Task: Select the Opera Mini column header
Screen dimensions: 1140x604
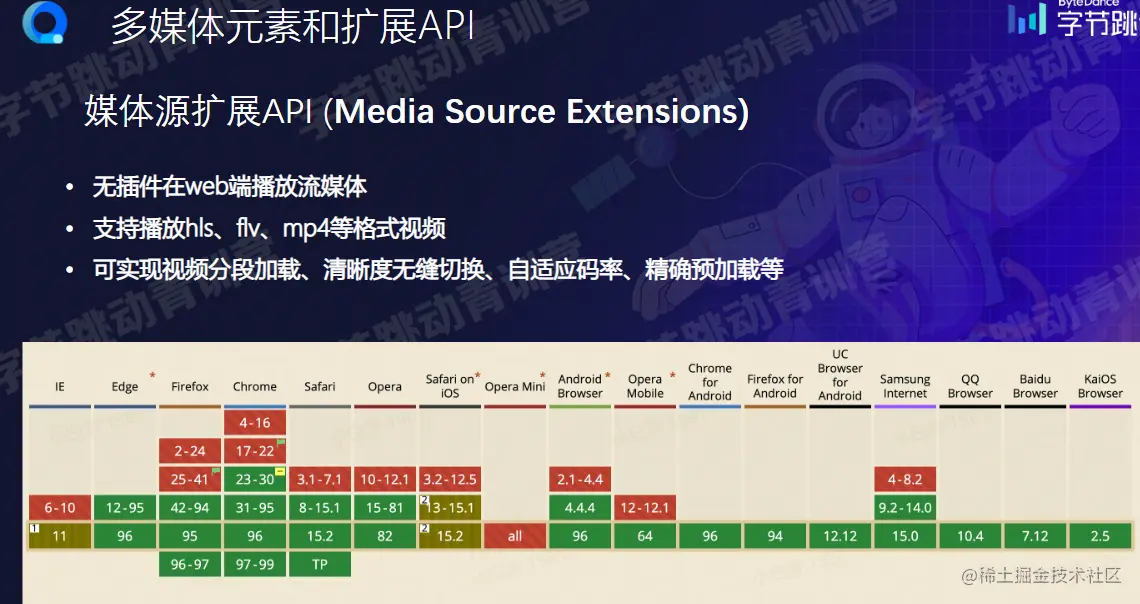Action: pyautogui.click(x=515, y=387)
